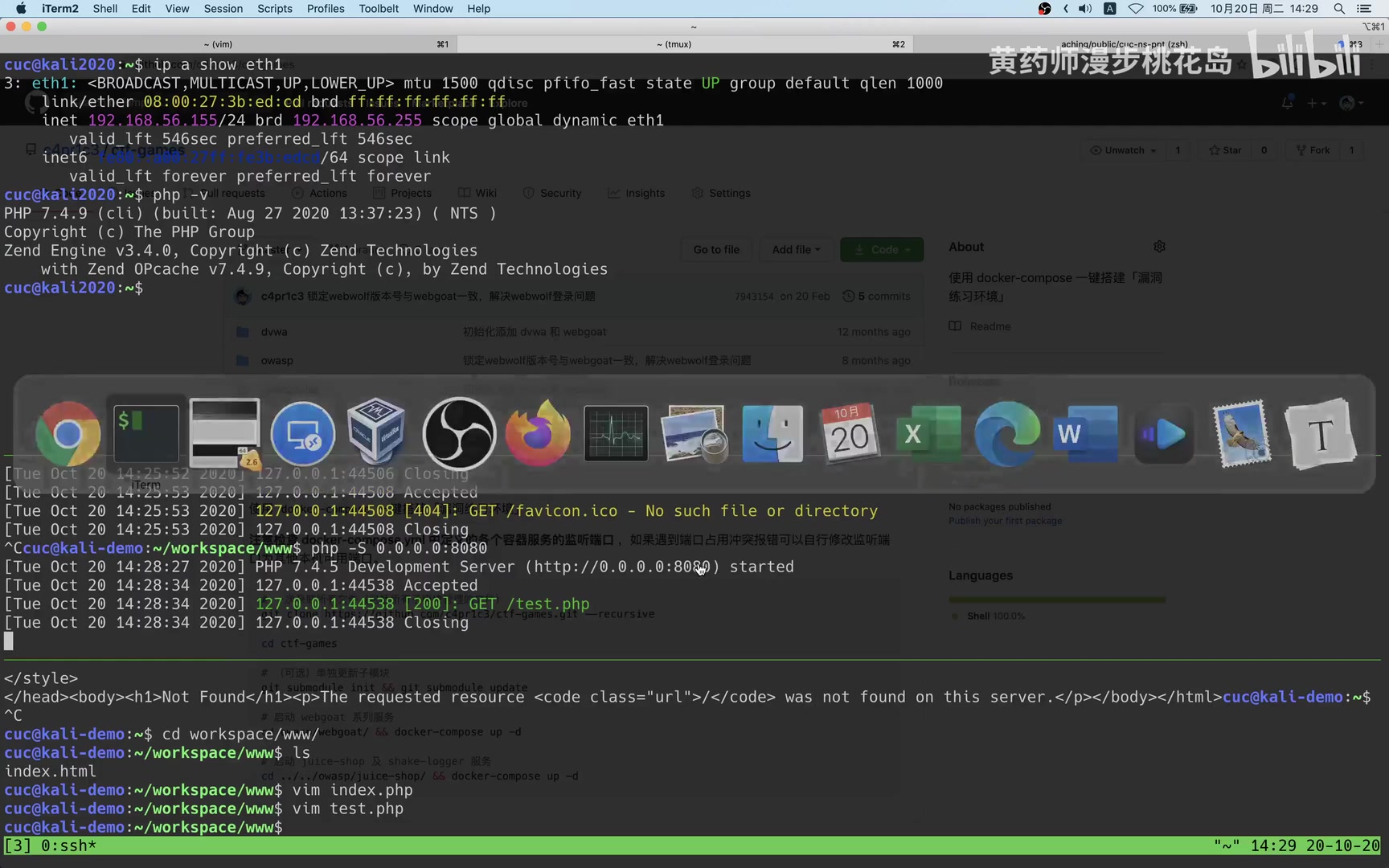Open owasp folder on GitHub page behind
The width and height of the screenshot is (1389, 868).
click(277, 361)
